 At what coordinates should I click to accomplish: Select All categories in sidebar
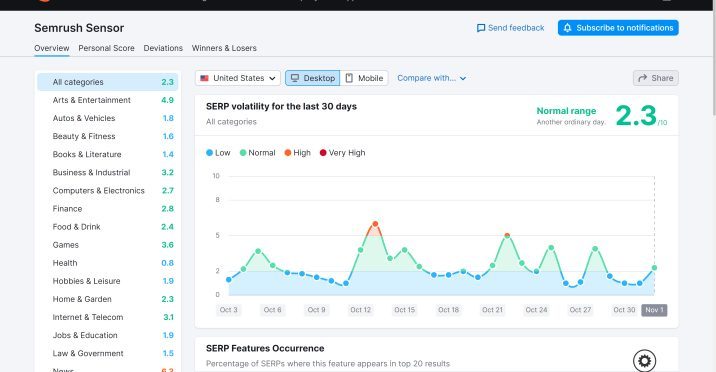(108, 82)
